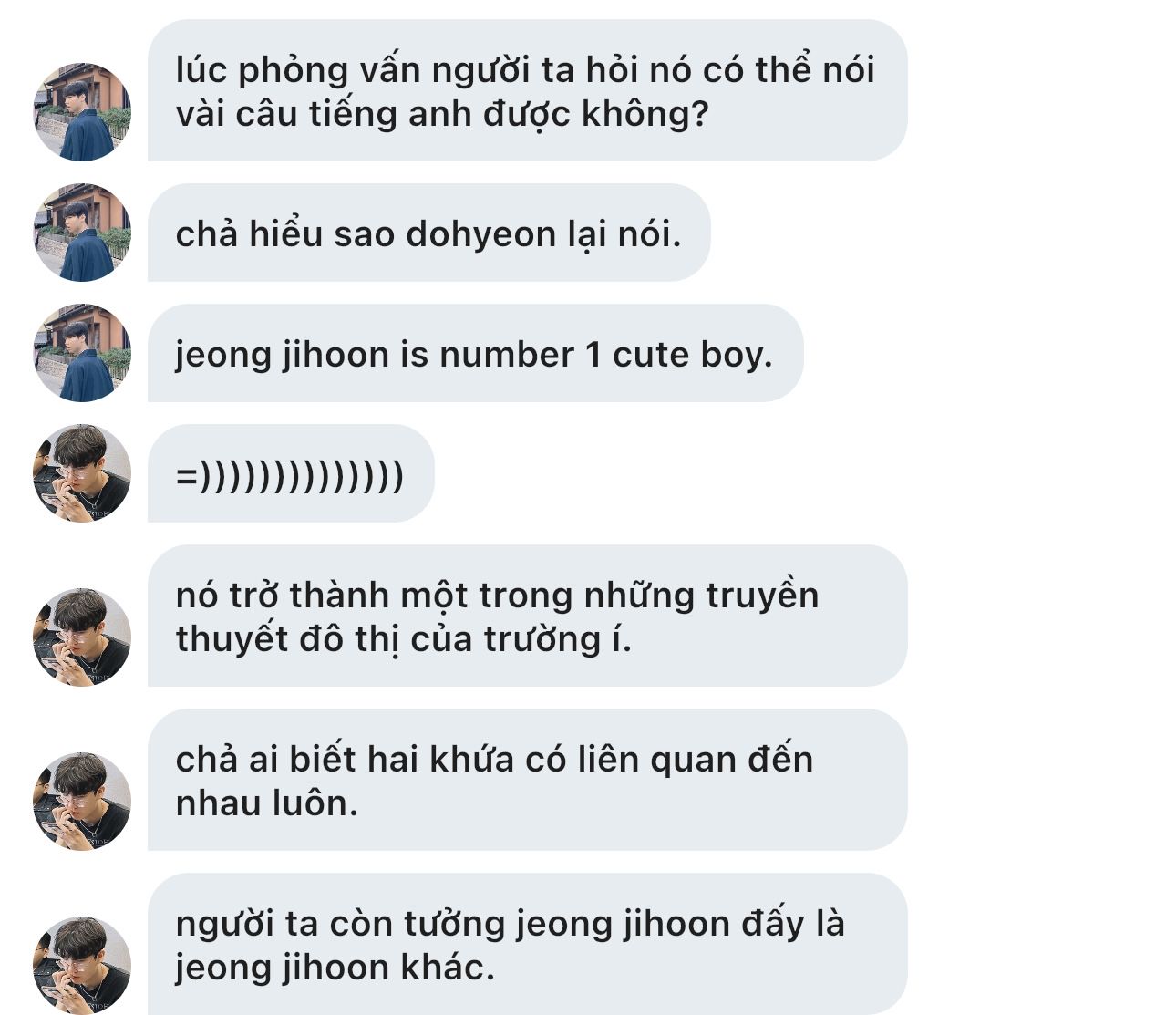Click the words 'cute boy' in the English message
The height and width of the screenshot is (1015, 1176).
pyautogui.click(x=692, y=356)
